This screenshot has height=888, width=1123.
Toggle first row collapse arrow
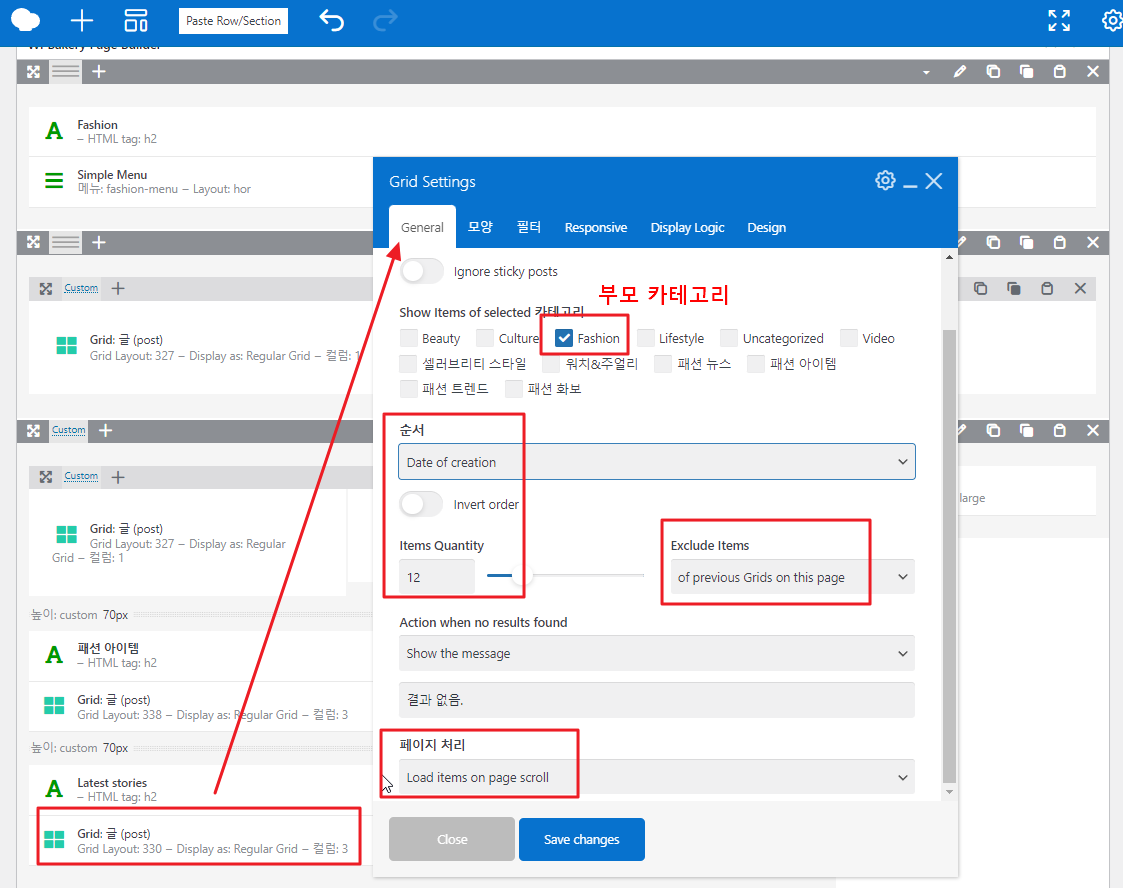[926, 72]
